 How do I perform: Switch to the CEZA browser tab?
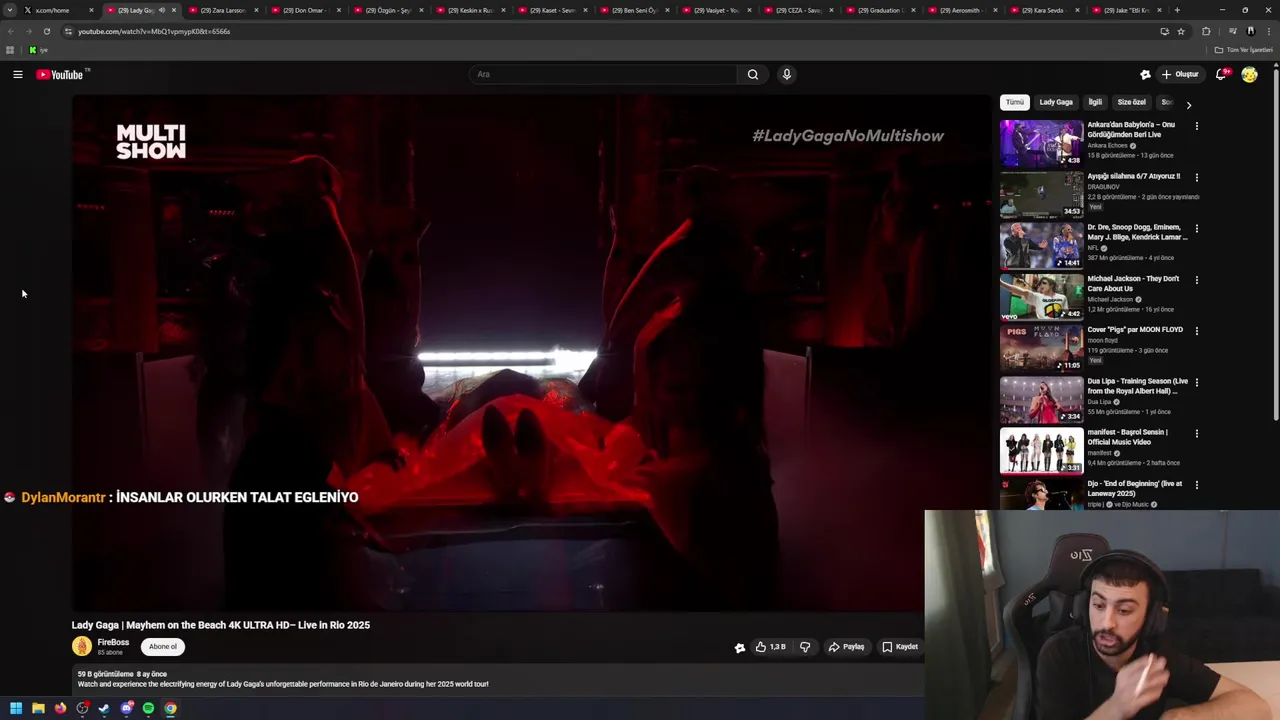click(x=797, y=10)
